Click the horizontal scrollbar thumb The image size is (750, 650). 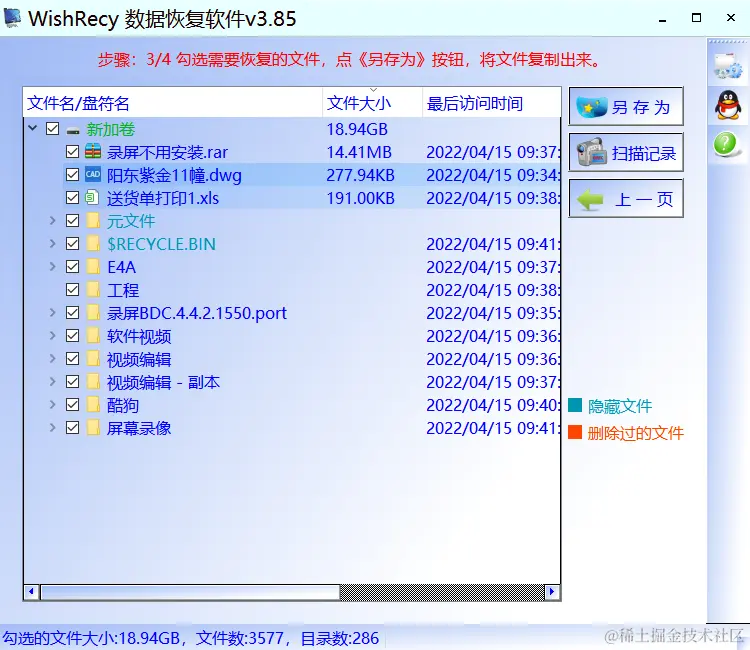(x=190, y=592)
